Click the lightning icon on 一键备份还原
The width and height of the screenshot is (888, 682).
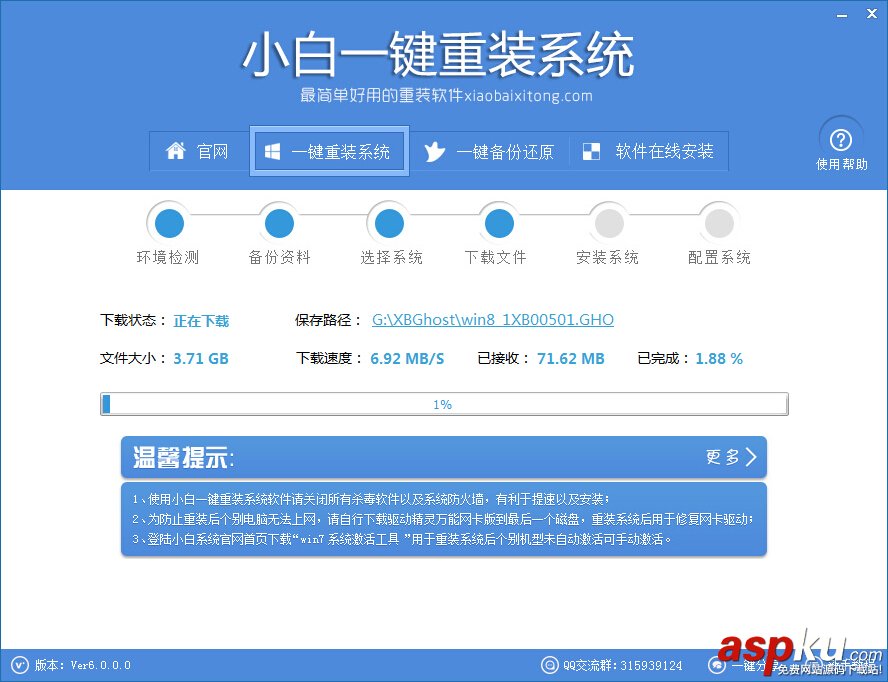coord(434,151)
